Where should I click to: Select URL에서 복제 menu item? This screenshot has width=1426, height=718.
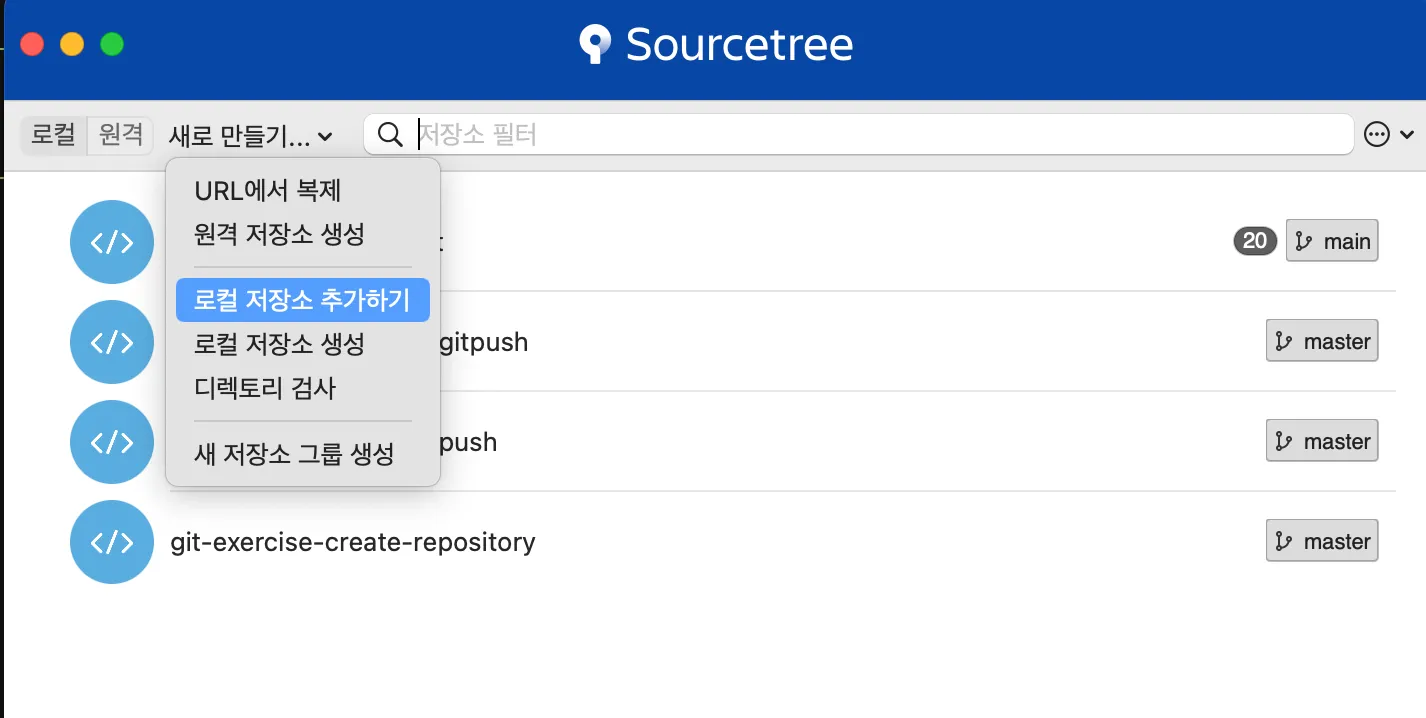point(303,190)
